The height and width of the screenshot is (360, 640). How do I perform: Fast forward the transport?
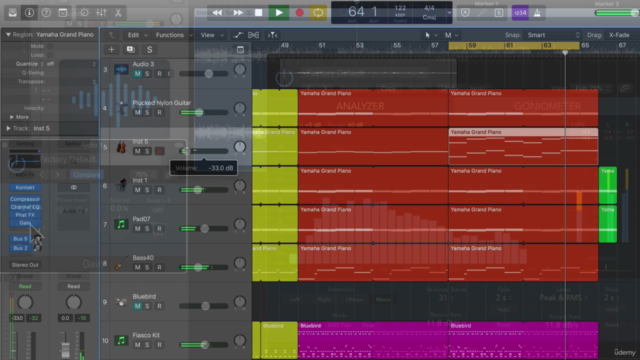point(238,13)
